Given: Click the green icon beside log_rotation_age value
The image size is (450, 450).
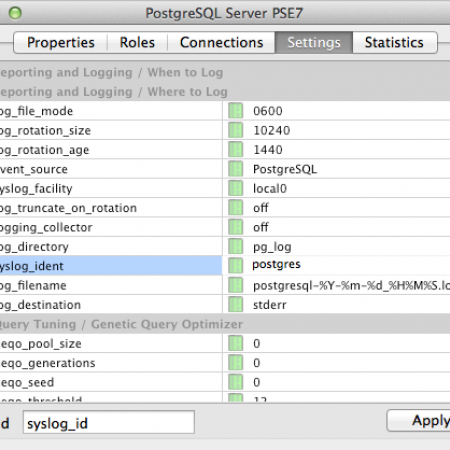Looking at the screenshot, I should click(236, 150).
